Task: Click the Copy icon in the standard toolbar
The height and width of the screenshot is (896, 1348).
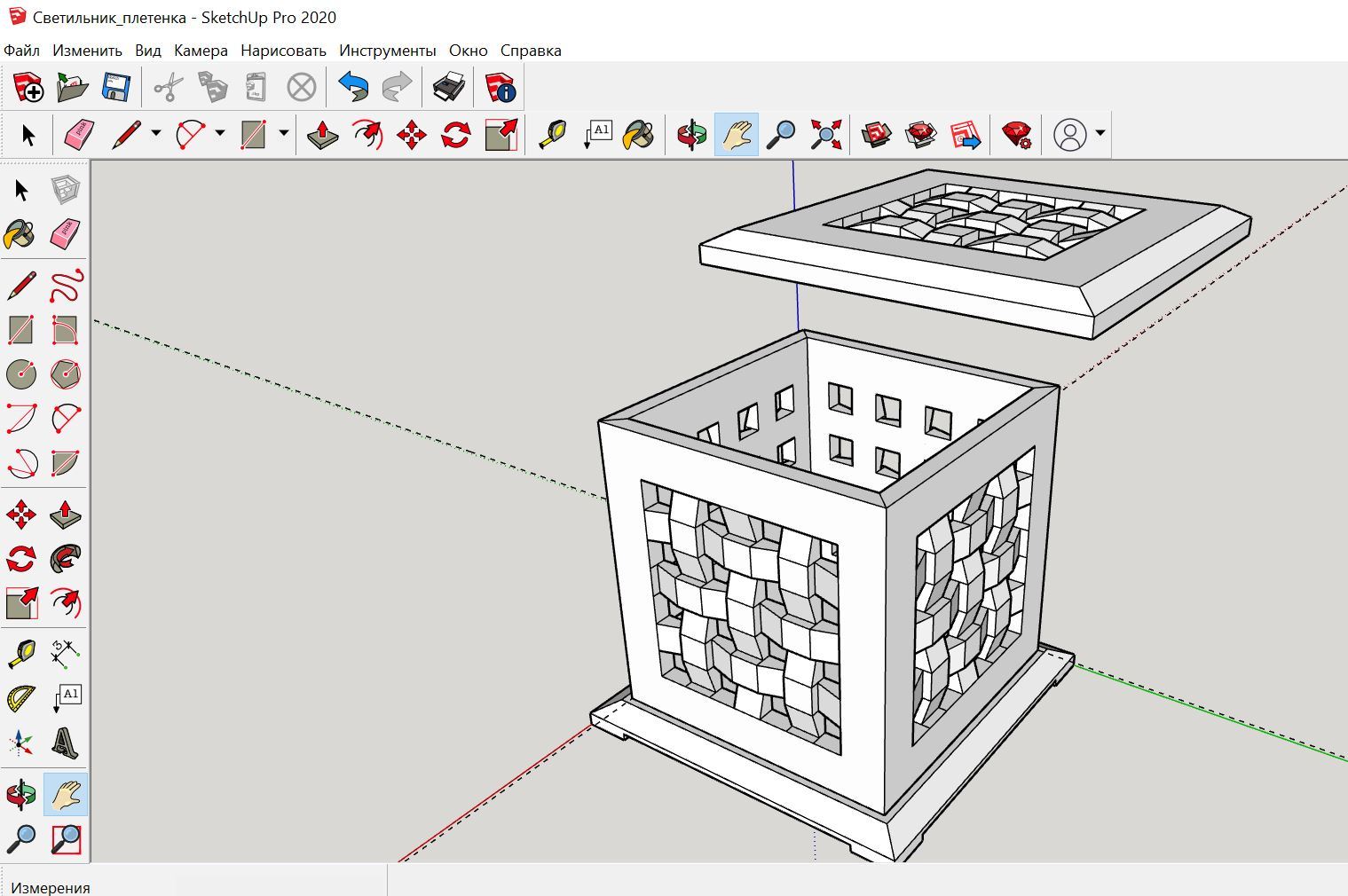Action: 212,87
